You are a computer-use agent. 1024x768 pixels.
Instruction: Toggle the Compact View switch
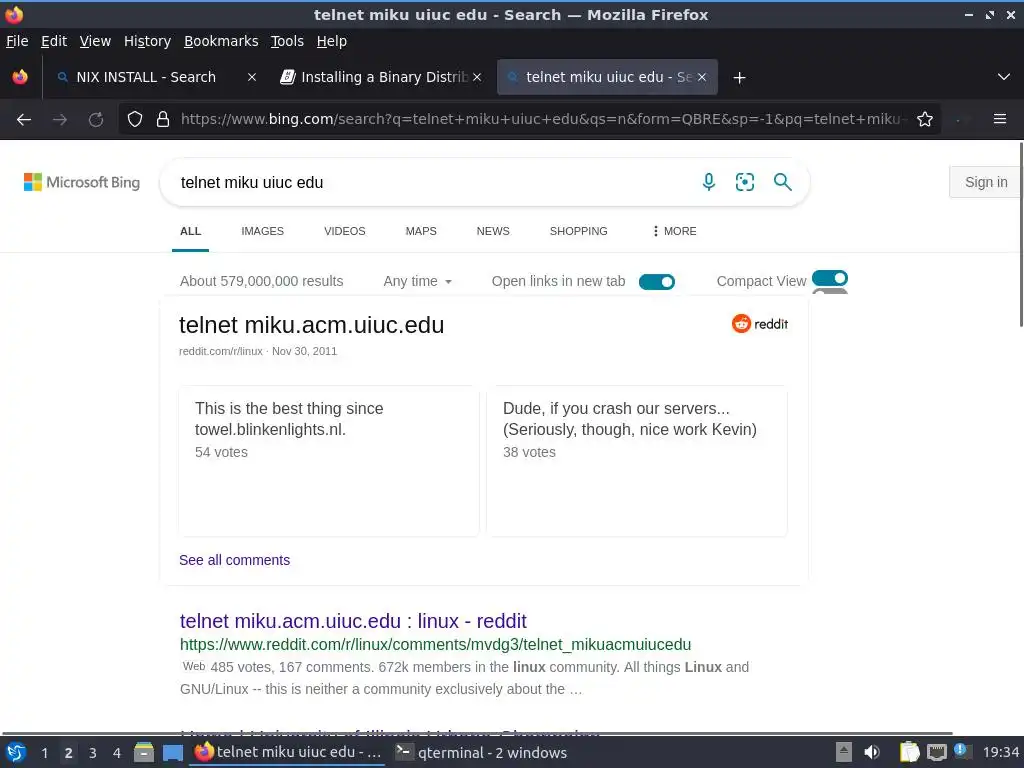829,279
